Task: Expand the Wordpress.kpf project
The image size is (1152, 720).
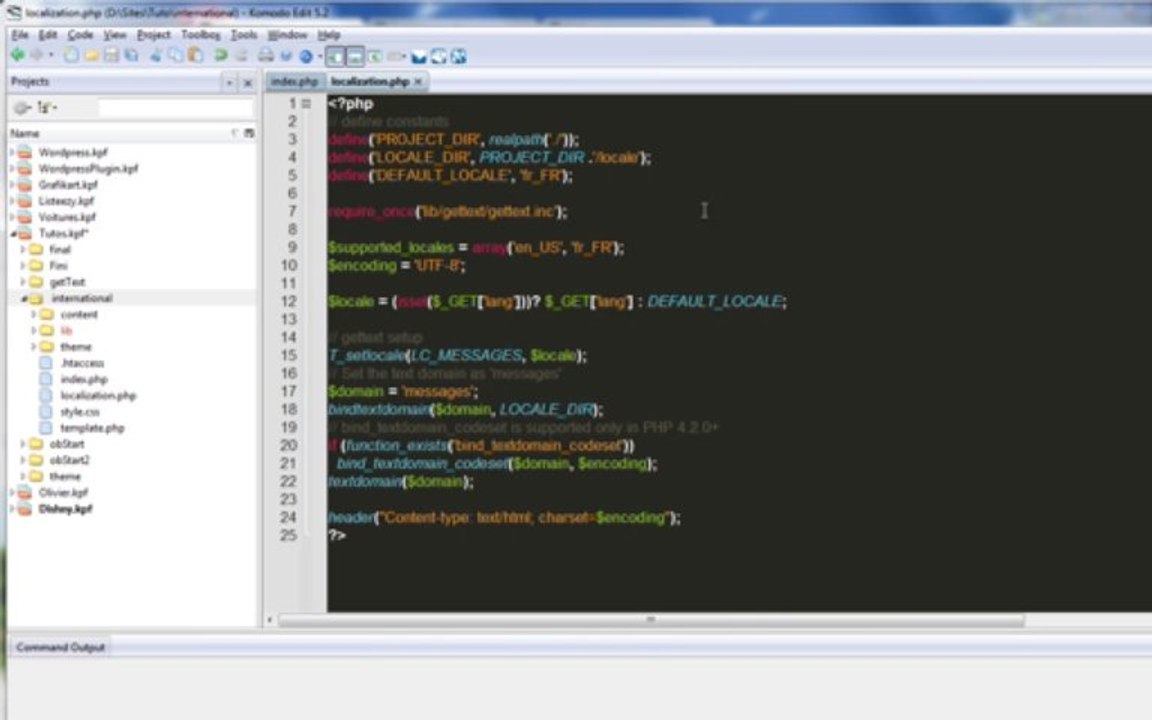Action: click(12, 152)
